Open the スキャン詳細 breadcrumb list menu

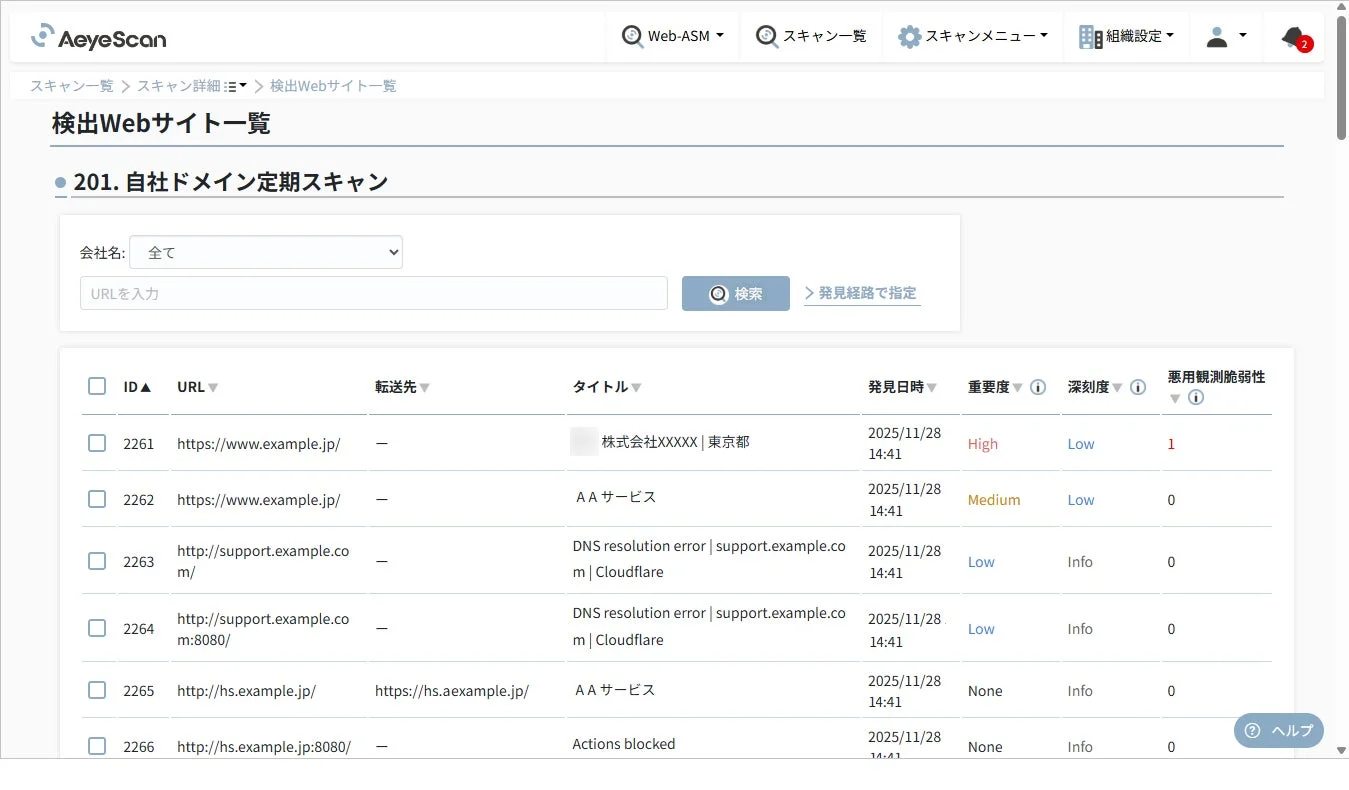pos(233,85)
